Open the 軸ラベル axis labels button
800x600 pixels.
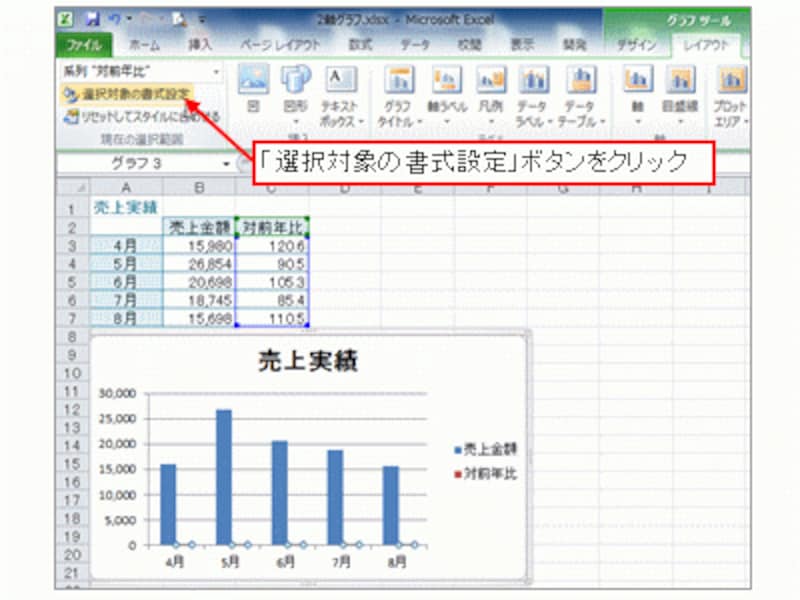[447, 96]
